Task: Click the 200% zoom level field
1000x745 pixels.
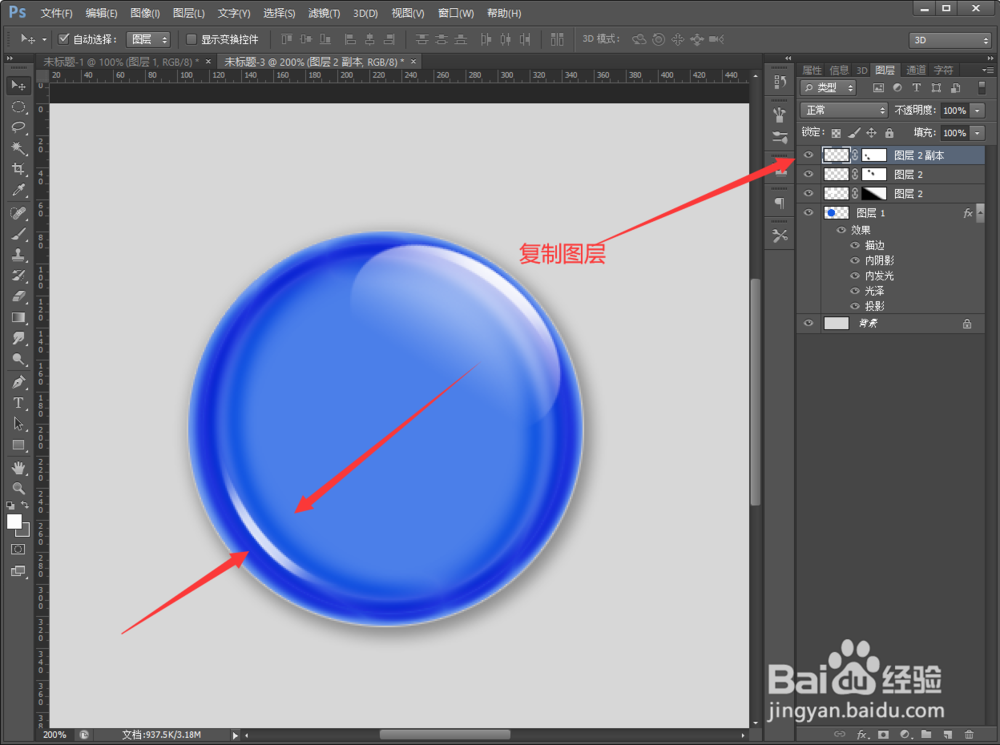Action: coord(55,735)
